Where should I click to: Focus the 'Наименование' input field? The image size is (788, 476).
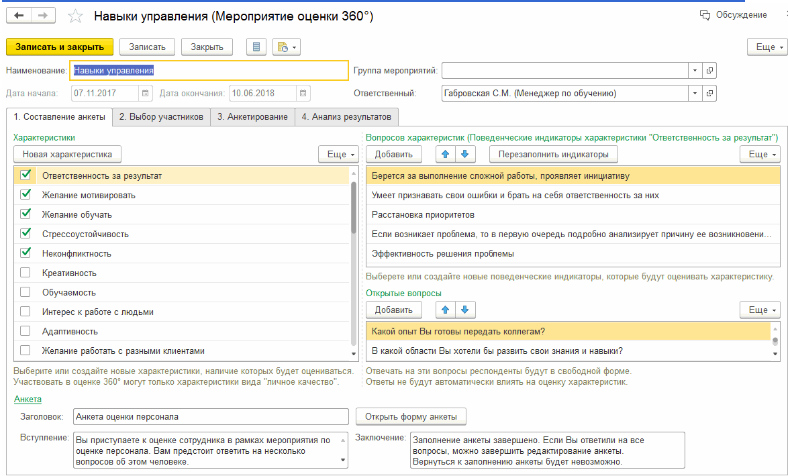209,70
